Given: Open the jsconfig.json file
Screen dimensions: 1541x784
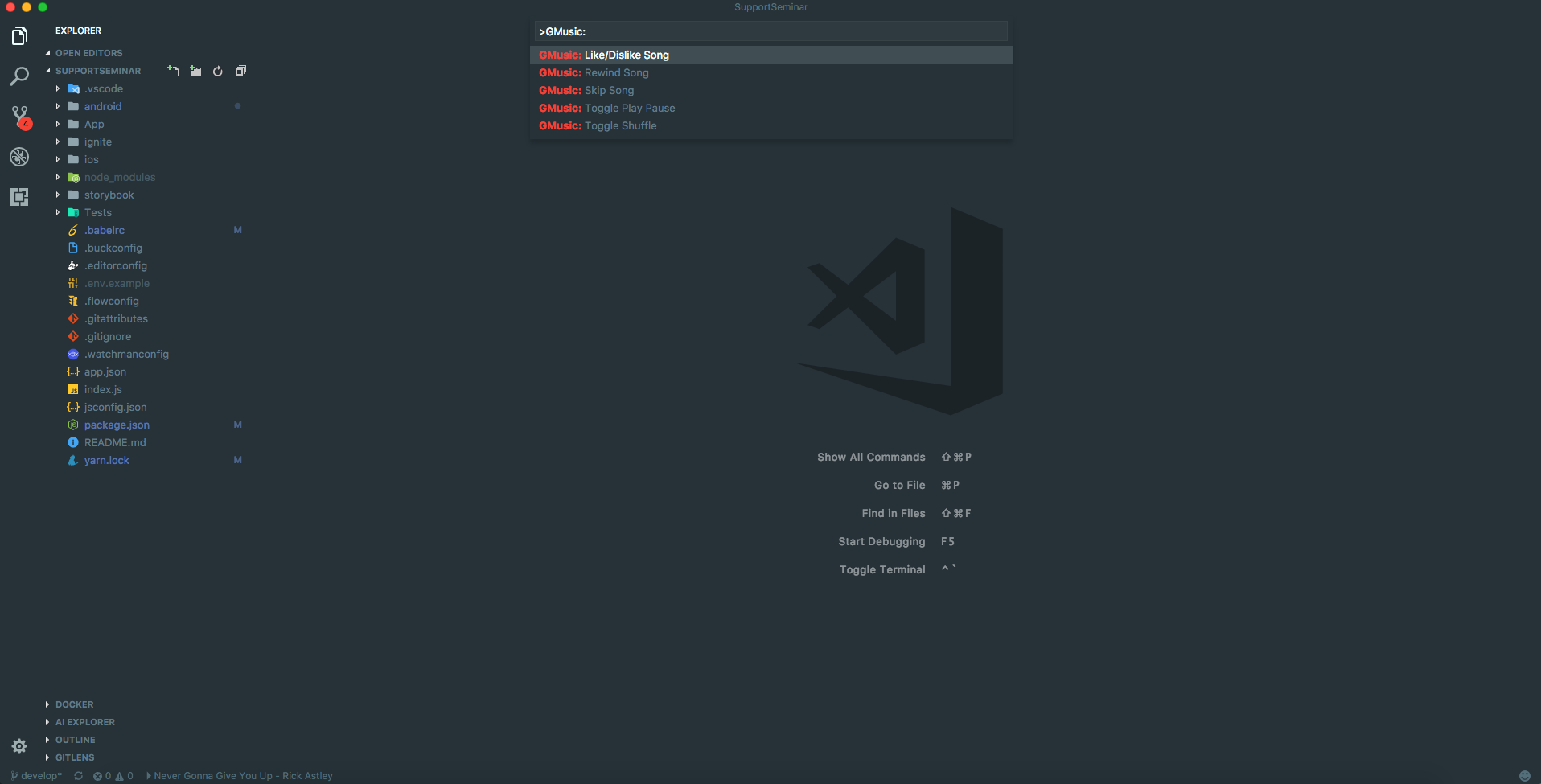Looking at the screenshot, I should point(115,407).
